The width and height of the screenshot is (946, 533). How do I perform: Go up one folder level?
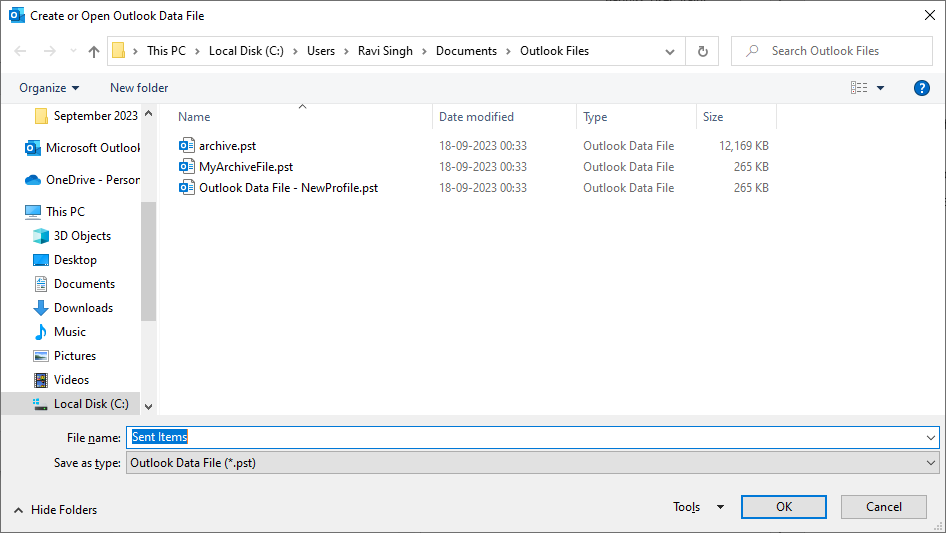(x=94, y=51)
